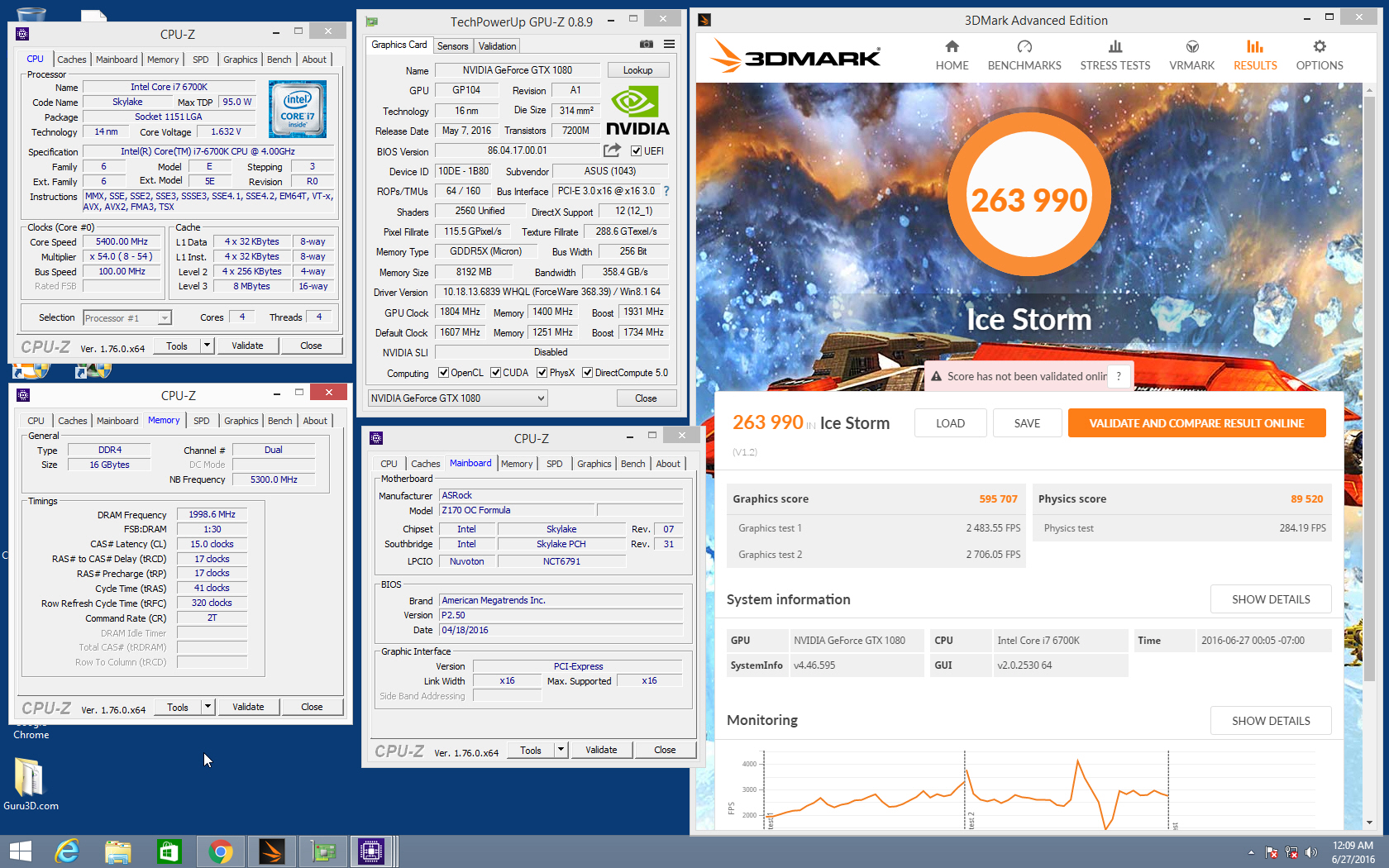Viewport: 1389px width, 868px height.
Task: Expand Tools dropdown arrow in CPU-Z Memory window
Action: pyautogui.click(x=208, y=707)
